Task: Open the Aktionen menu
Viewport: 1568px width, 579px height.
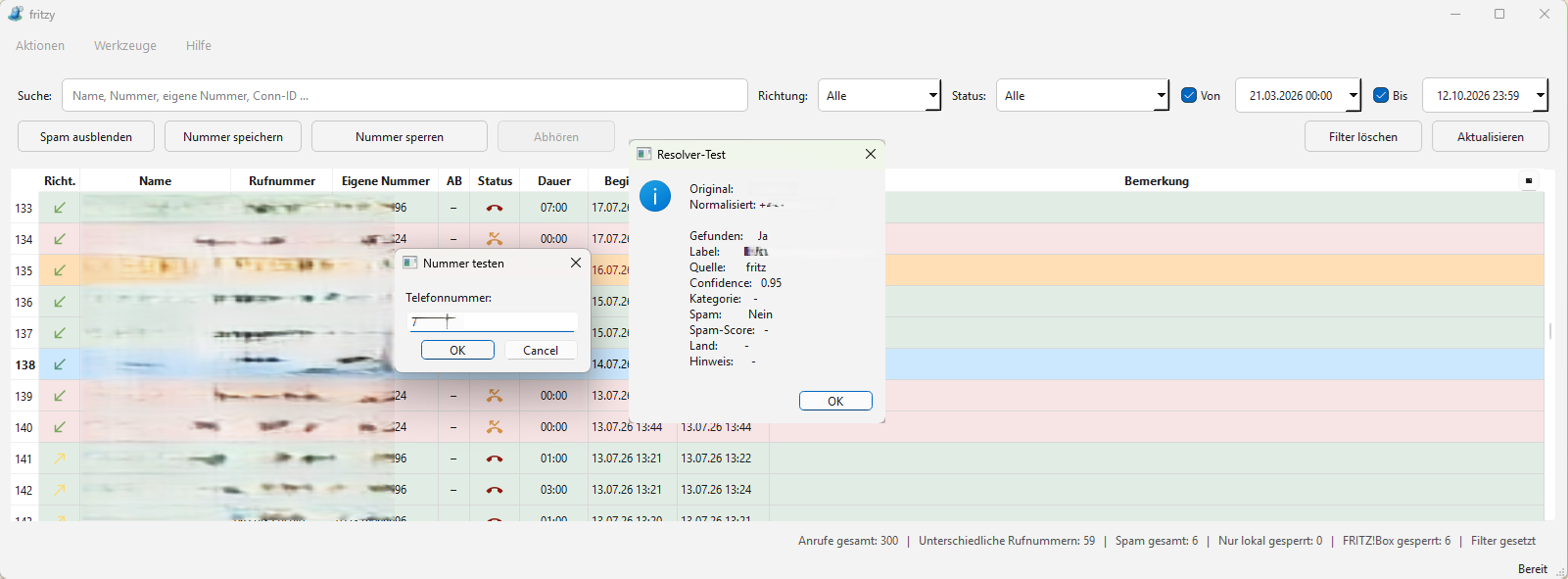Action: pyautogui.click(x=40, y=46)
